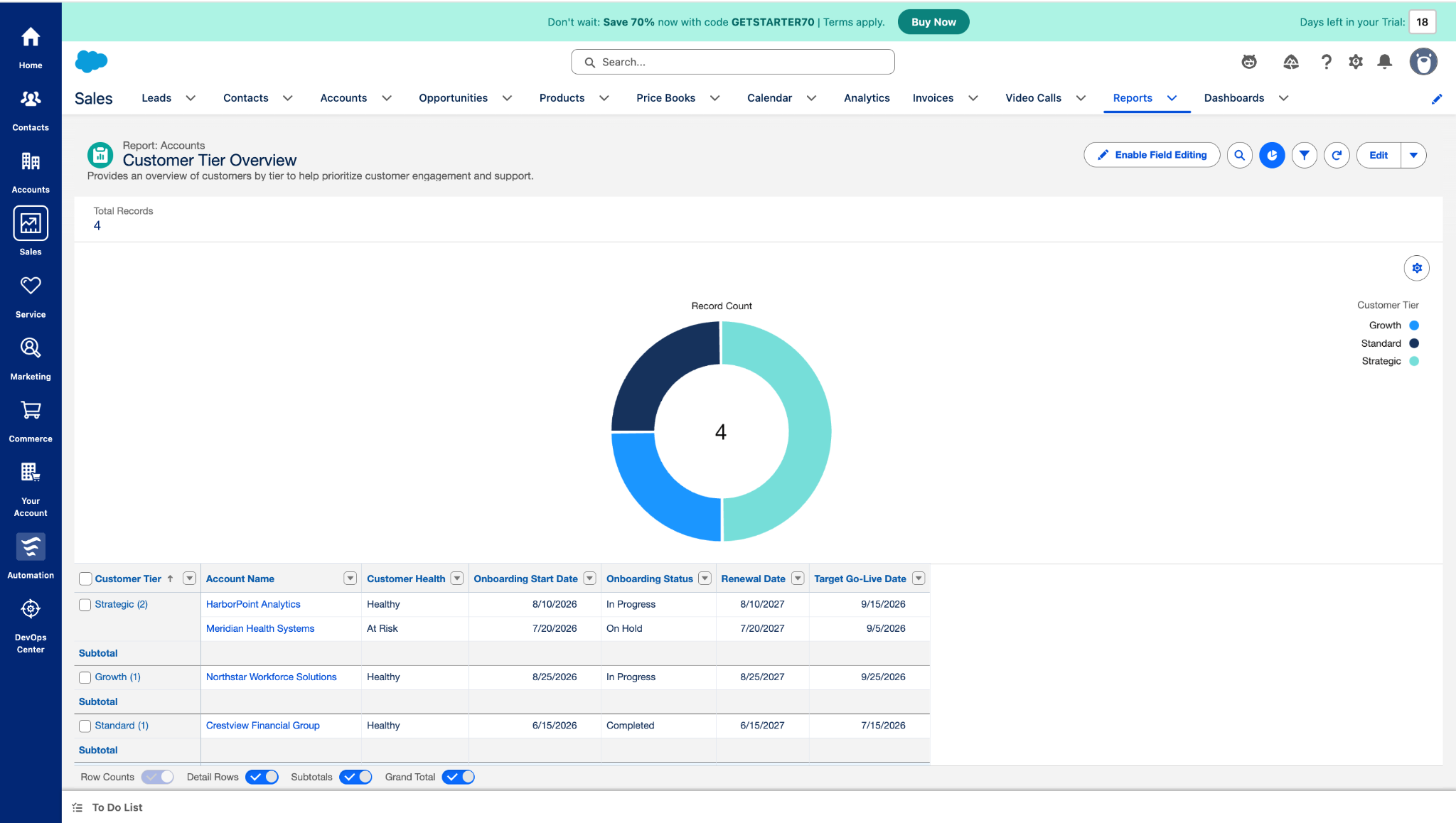The height and width of the screenshot is (823, 1456).
Task: Open the Analytics tab
Action: (x=867, y=98)
